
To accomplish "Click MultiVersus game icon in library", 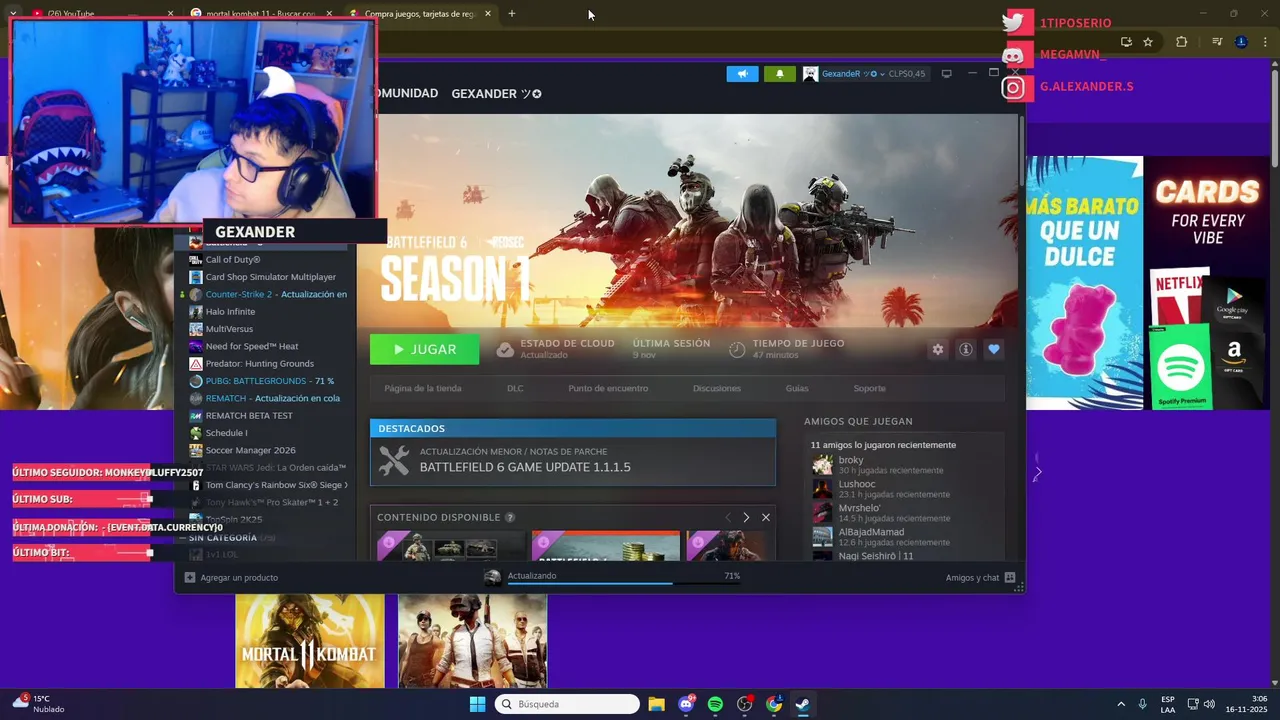I will [196, 329].
